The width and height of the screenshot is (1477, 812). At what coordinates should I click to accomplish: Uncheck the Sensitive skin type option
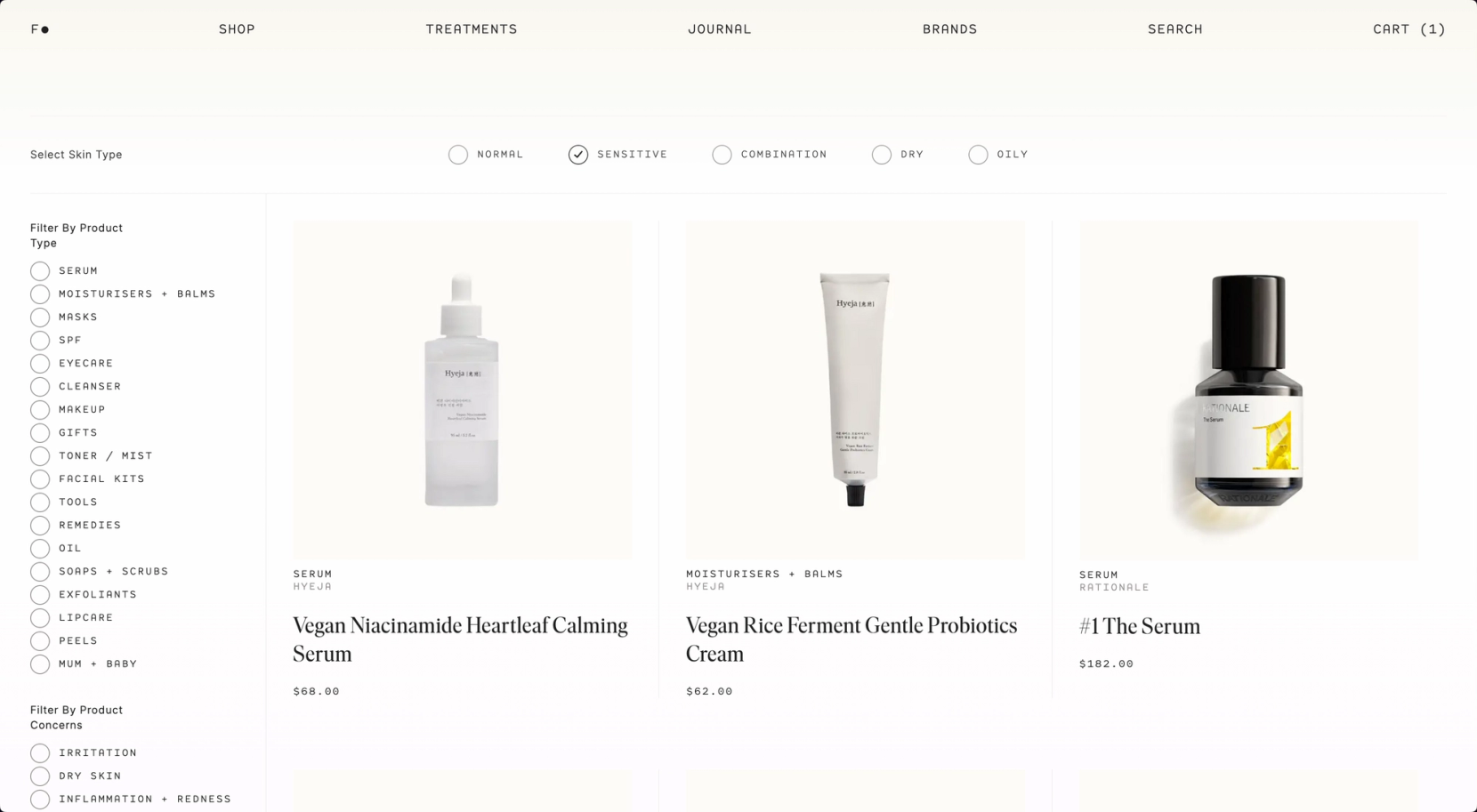point(578,155)
